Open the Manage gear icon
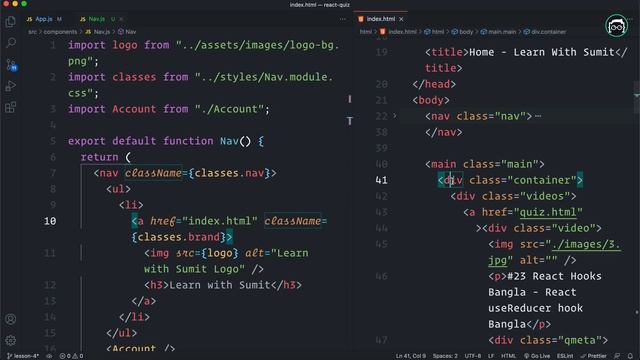The image size is (640, 360). (11, 340)
